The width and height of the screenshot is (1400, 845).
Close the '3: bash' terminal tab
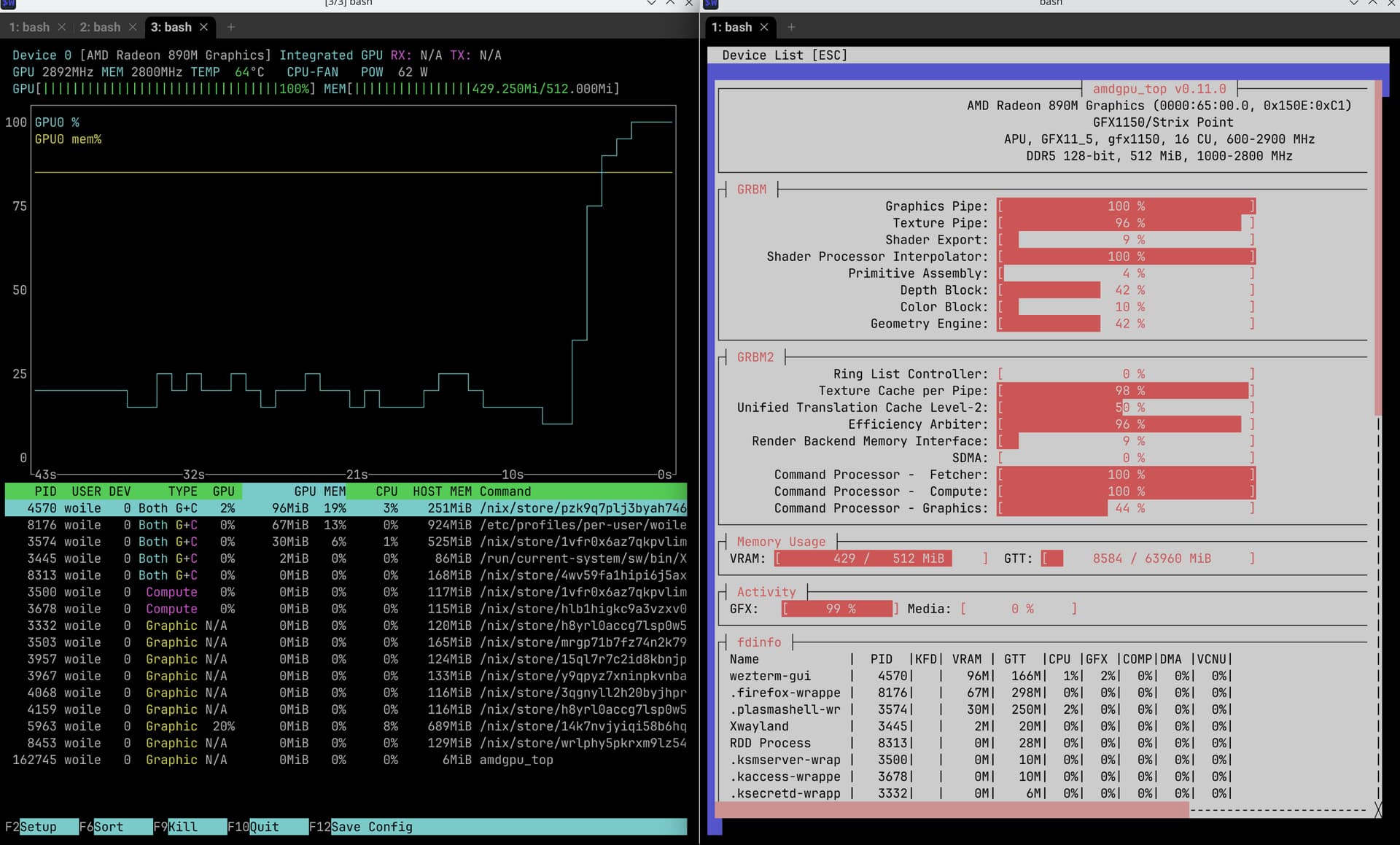(x=204, y=27)
